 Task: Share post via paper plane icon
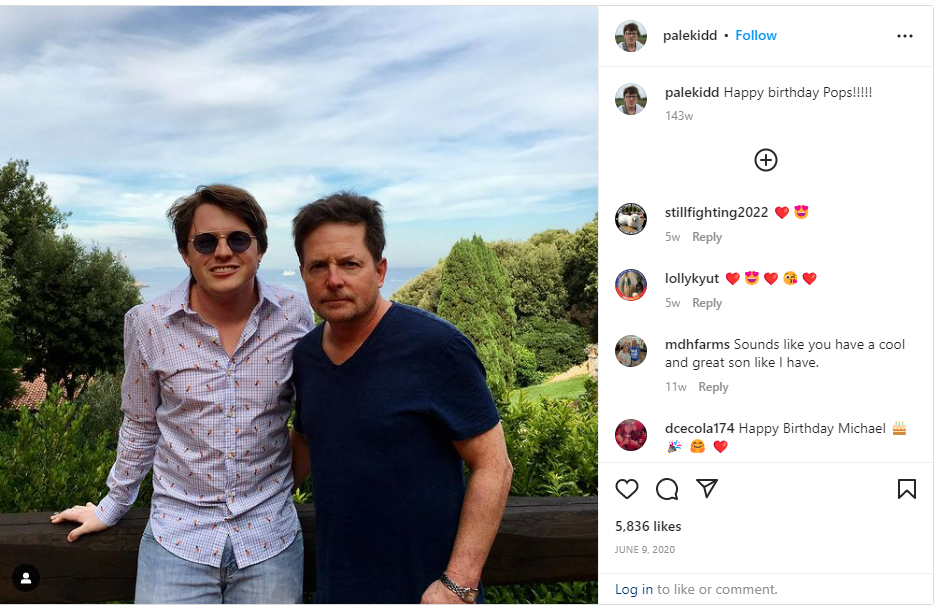tap(707, 489)
